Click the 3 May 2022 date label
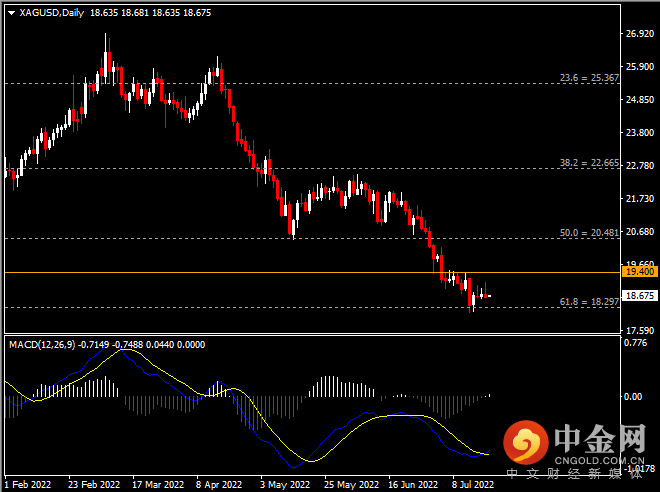The image size is (660, 492). pos(285,485)
